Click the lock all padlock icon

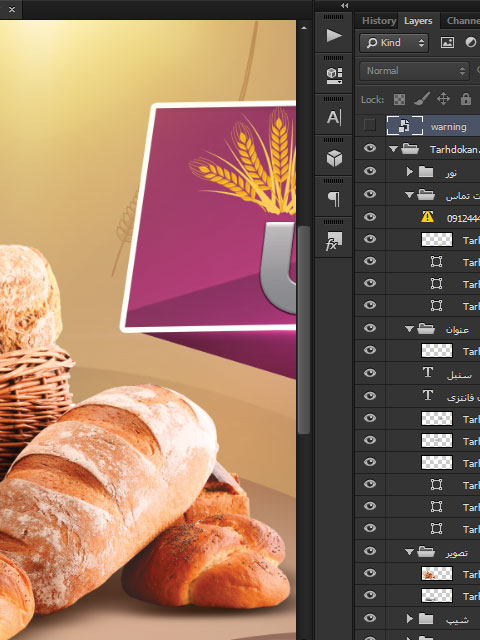tap(466, 99)
